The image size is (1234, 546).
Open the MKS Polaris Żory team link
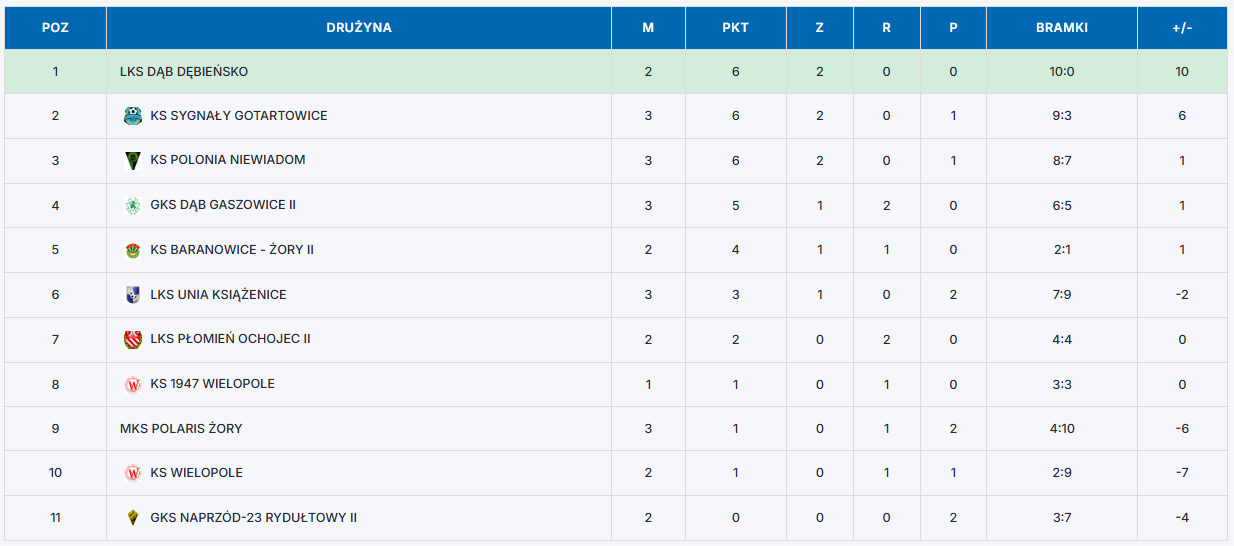point(181,428)
